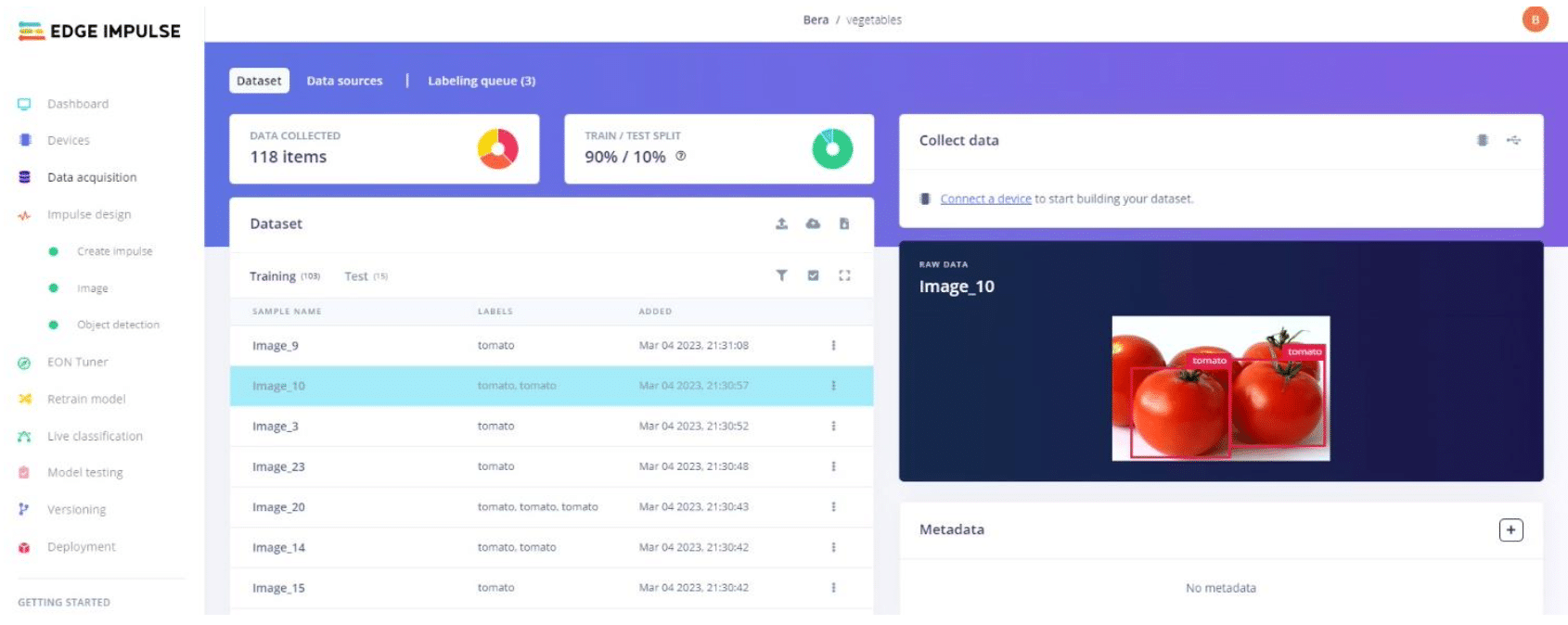
Task: Click the 'Connect a device' link
Action: (x=985, y=198)
